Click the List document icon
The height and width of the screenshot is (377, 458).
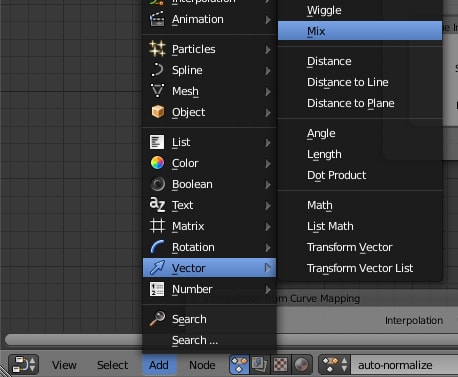[157, 142]
